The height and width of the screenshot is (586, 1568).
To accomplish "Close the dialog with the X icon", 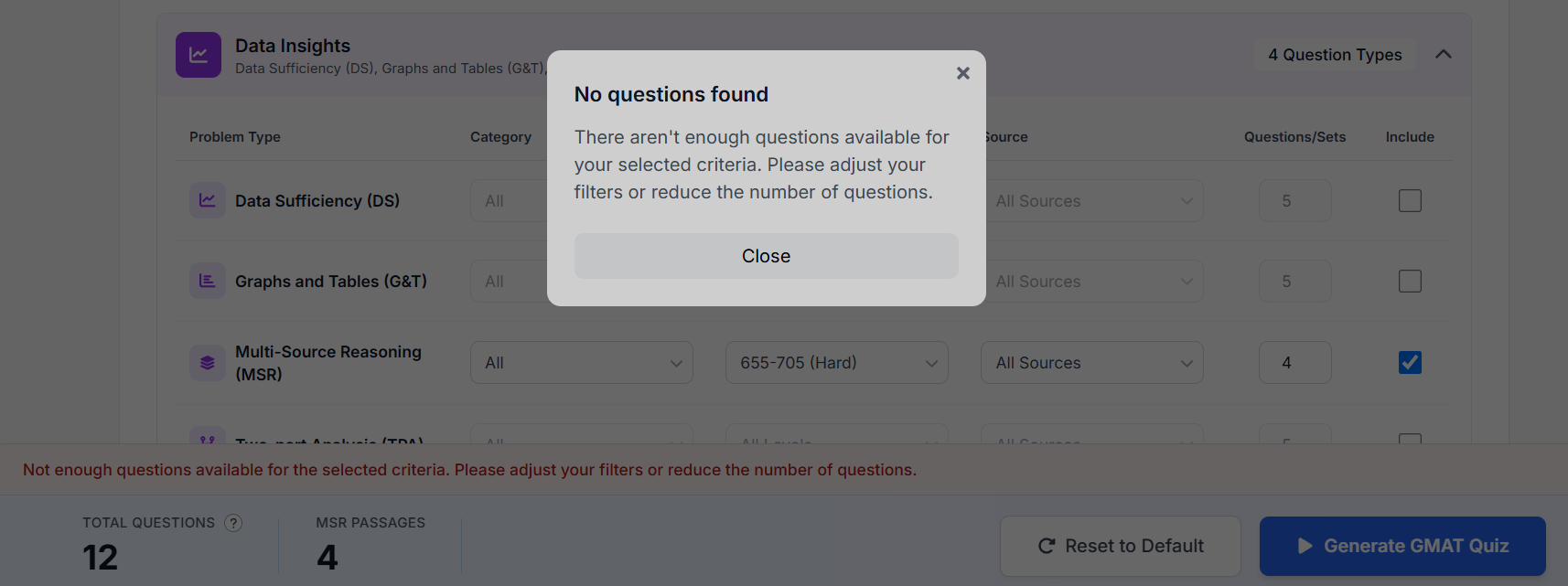I will coord(962,73).
